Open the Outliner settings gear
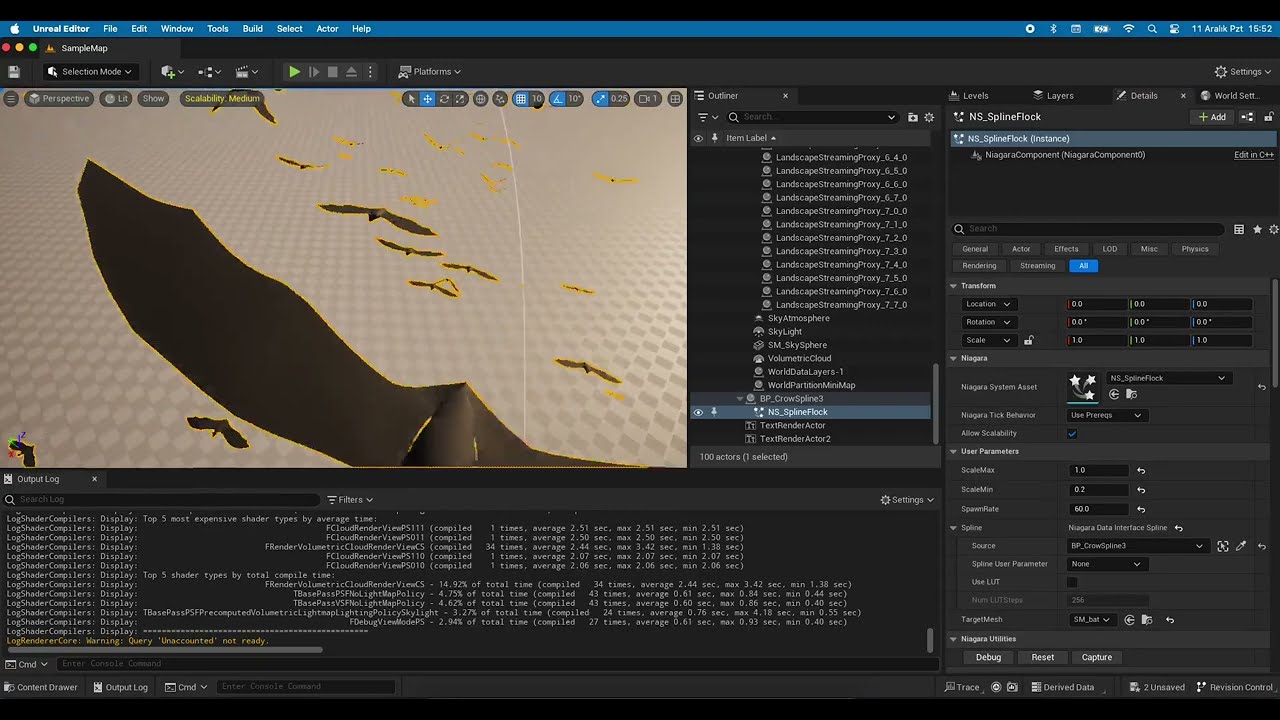The image size is (1280, 720). (x=929, y=117)
